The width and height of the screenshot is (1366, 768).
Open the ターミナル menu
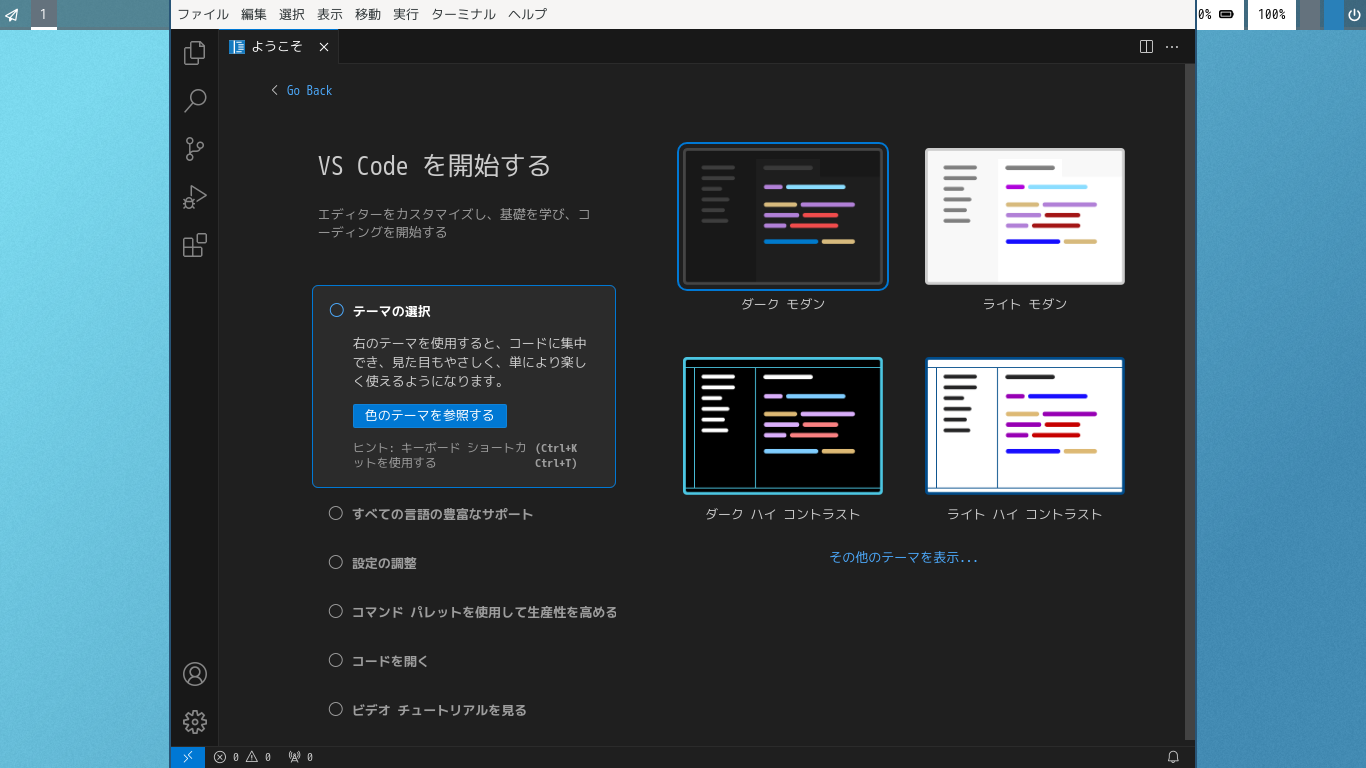[x=463, y=14]
